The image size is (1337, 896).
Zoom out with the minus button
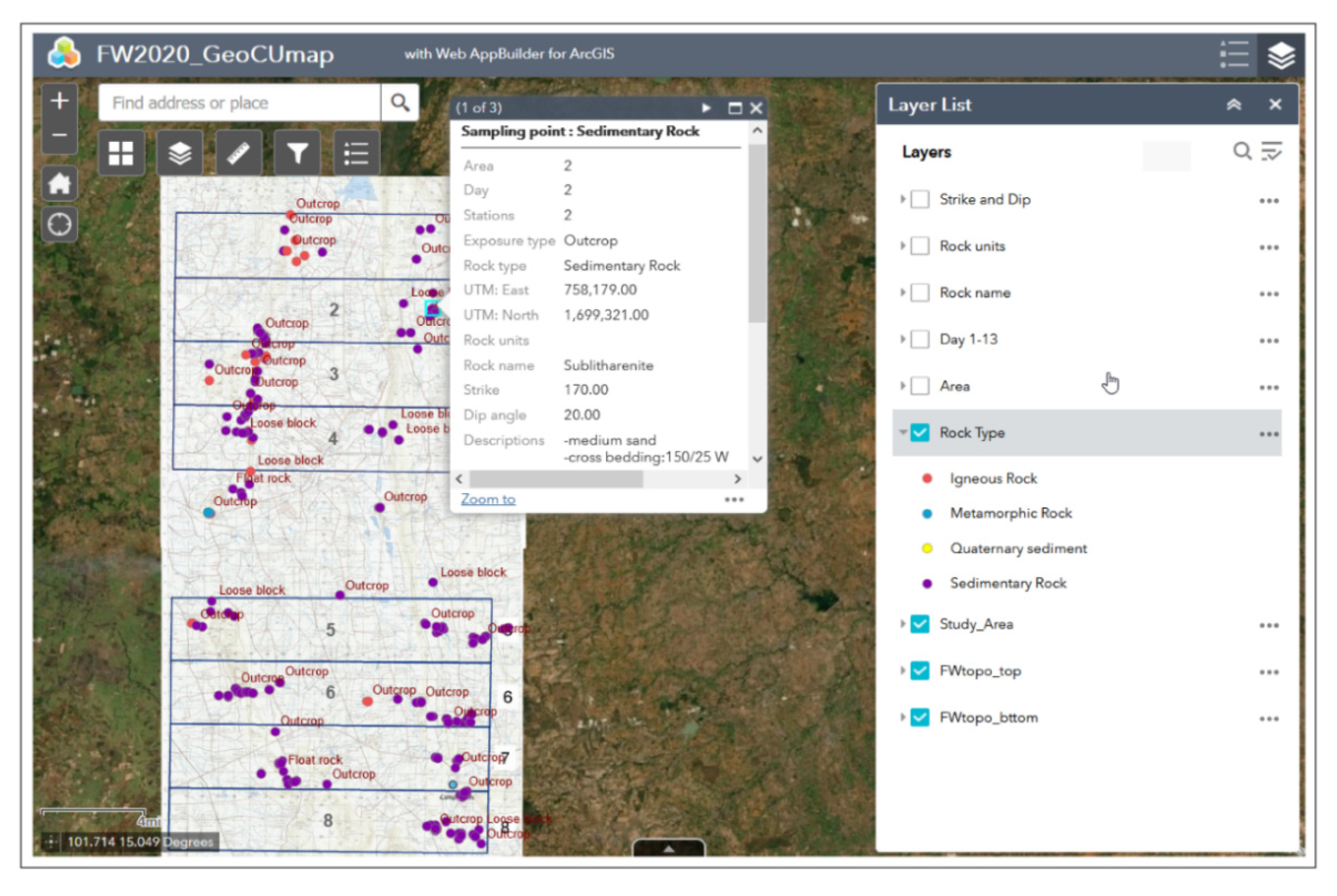click(60, 136)
